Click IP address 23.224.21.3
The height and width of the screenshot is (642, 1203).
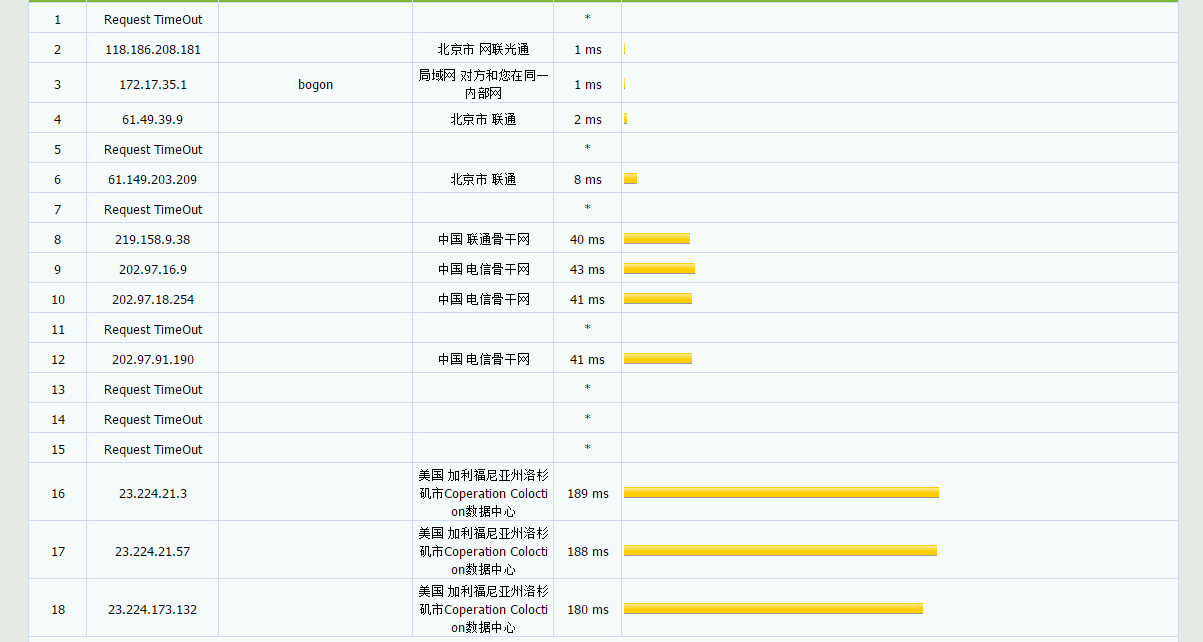(x=153, y=493)
